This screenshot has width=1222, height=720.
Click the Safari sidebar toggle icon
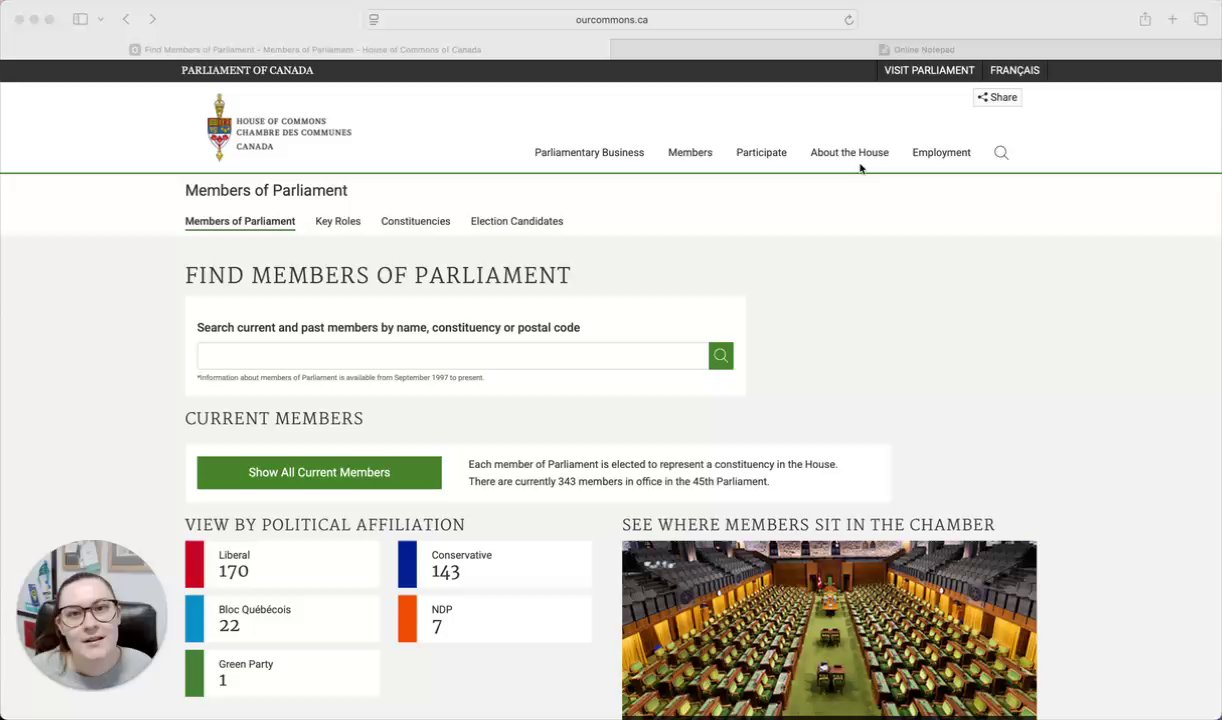tap(80, 19)
